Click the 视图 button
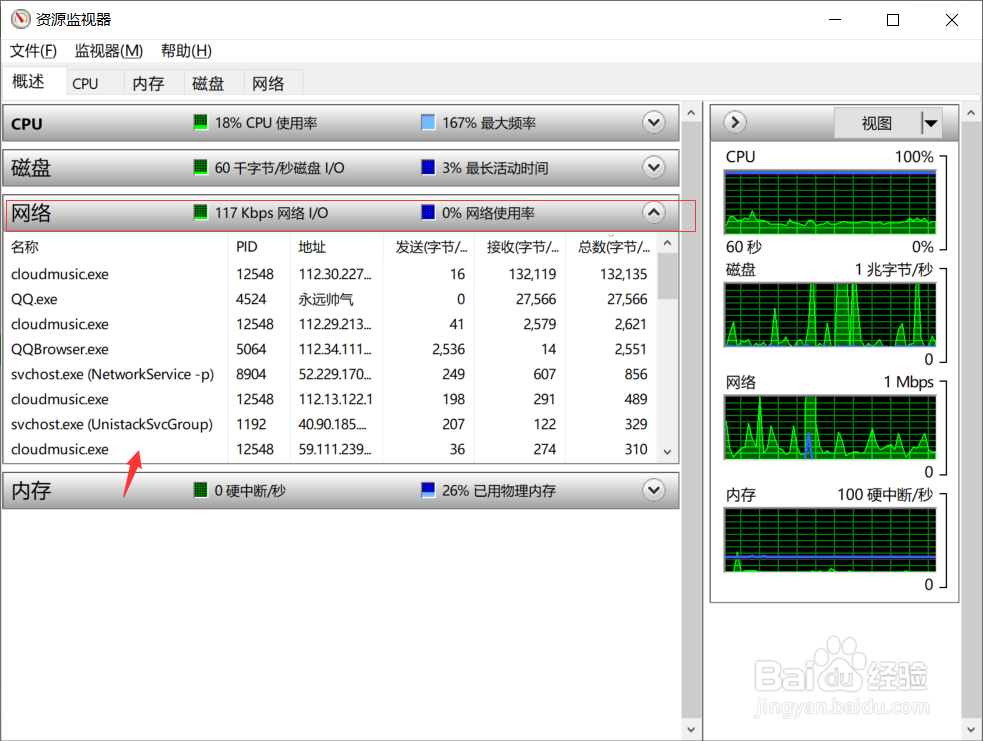 pos(877,123)
